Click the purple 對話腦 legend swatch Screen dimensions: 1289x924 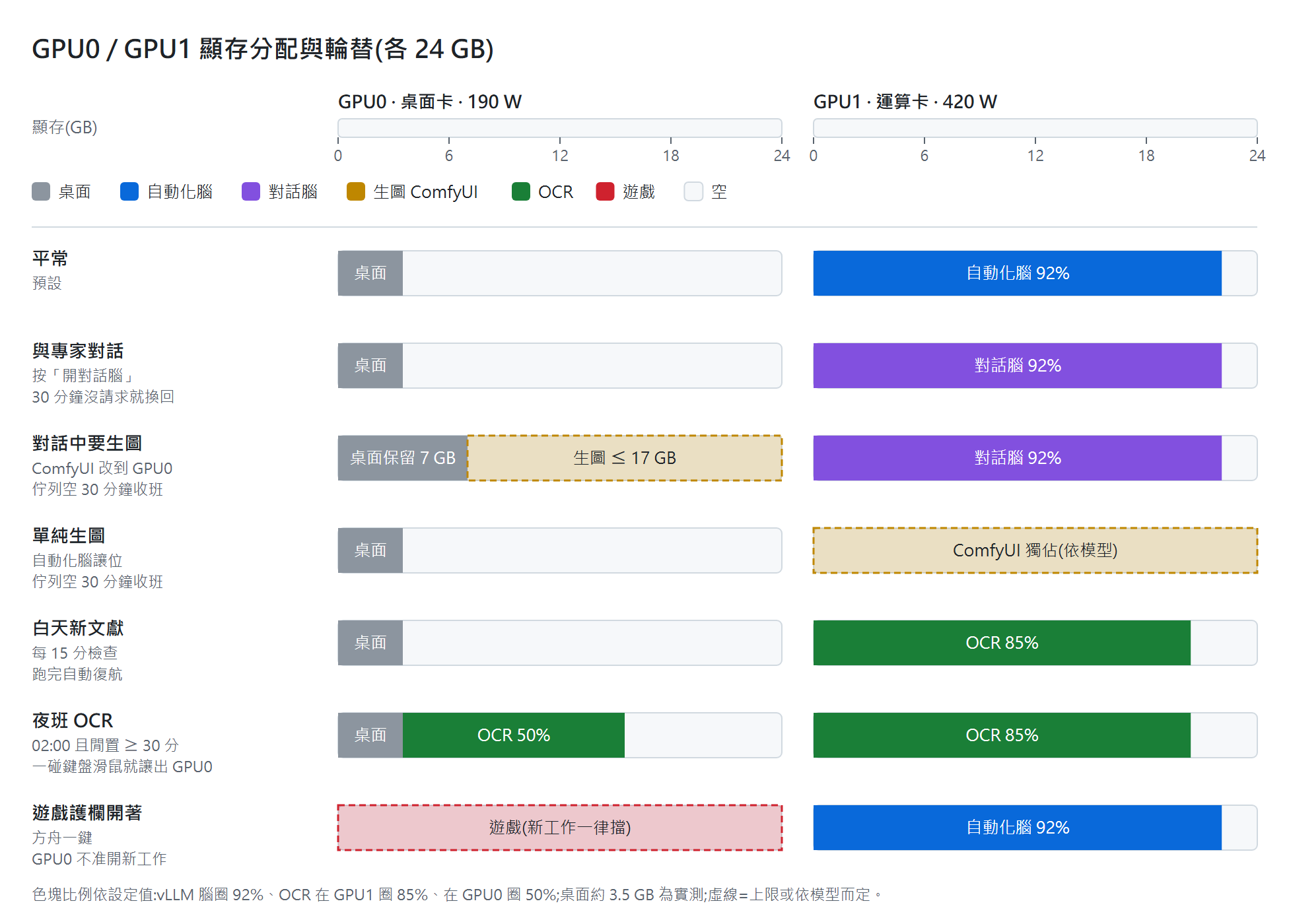click(251, 191)
